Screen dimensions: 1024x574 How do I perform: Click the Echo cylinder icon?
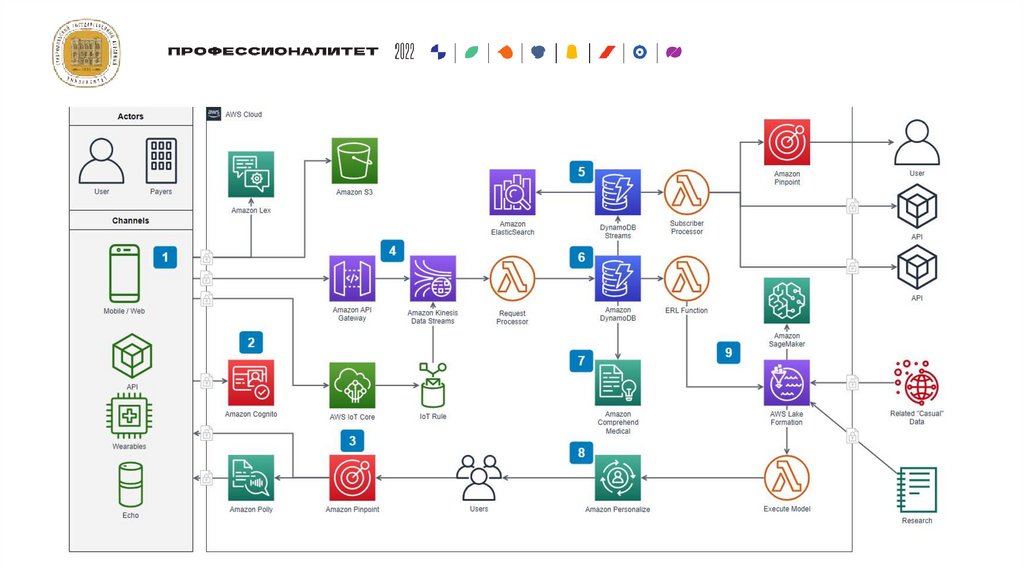coord(131,485)
